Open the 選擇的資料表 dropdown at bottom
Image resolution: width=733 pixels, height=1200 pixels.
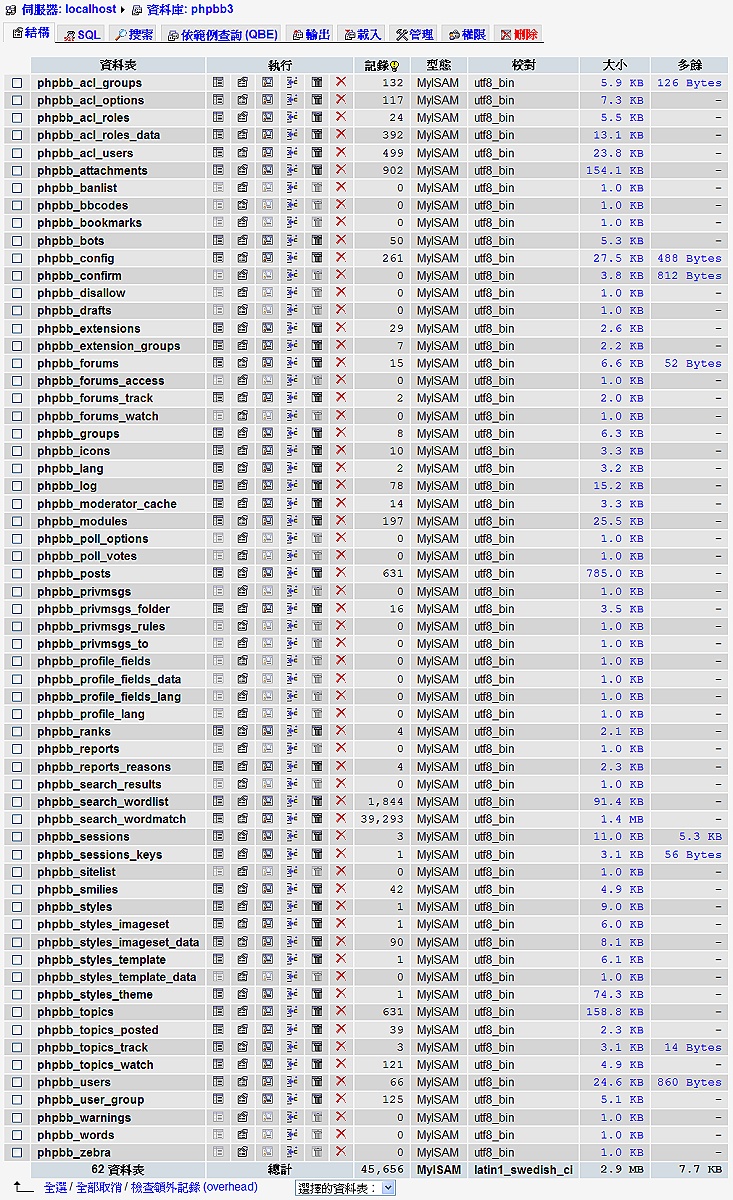pos(345,1188)
